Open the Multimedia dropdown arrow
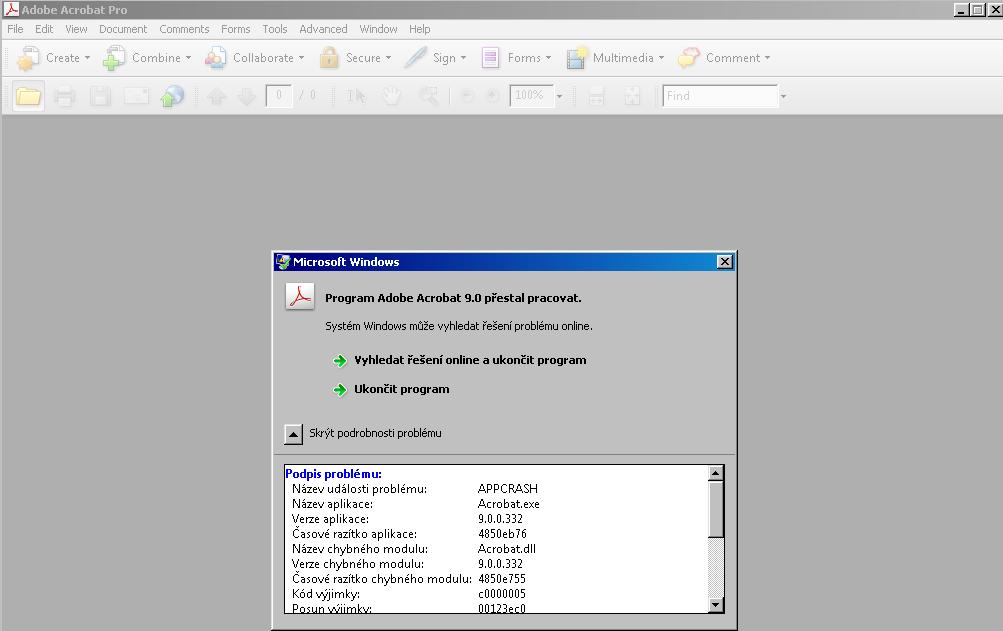The height and width of the screenshot is (631, 1003). tap(661, 58)
